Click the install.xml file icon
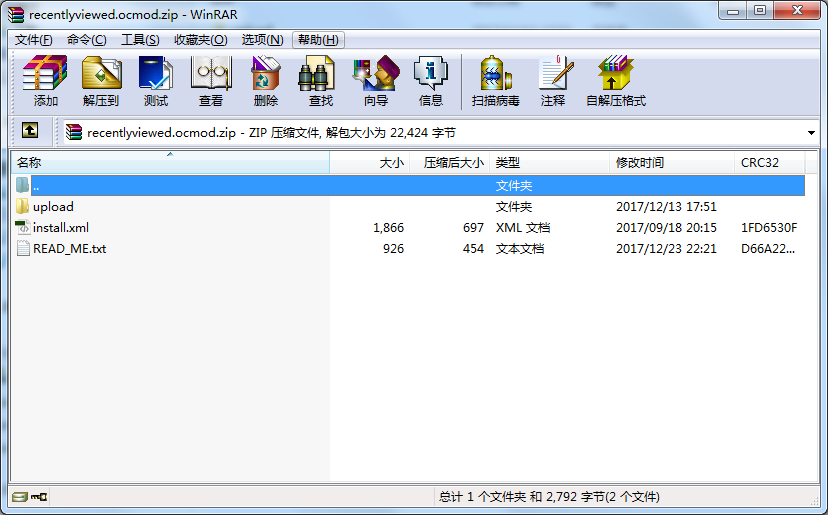Screen dimensions: 828x515 point(22,228)
